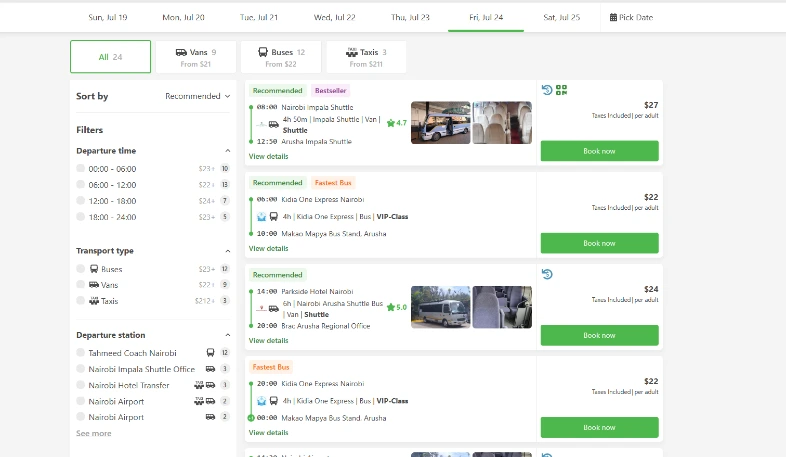Screen dimensions: 786x457
Task: Select the Thu, Jul 23 date tab
Action: [410, 17]
